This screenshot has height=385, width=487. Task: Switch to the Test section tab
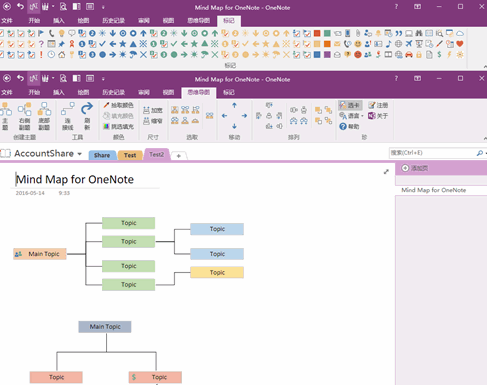(130, 155)
